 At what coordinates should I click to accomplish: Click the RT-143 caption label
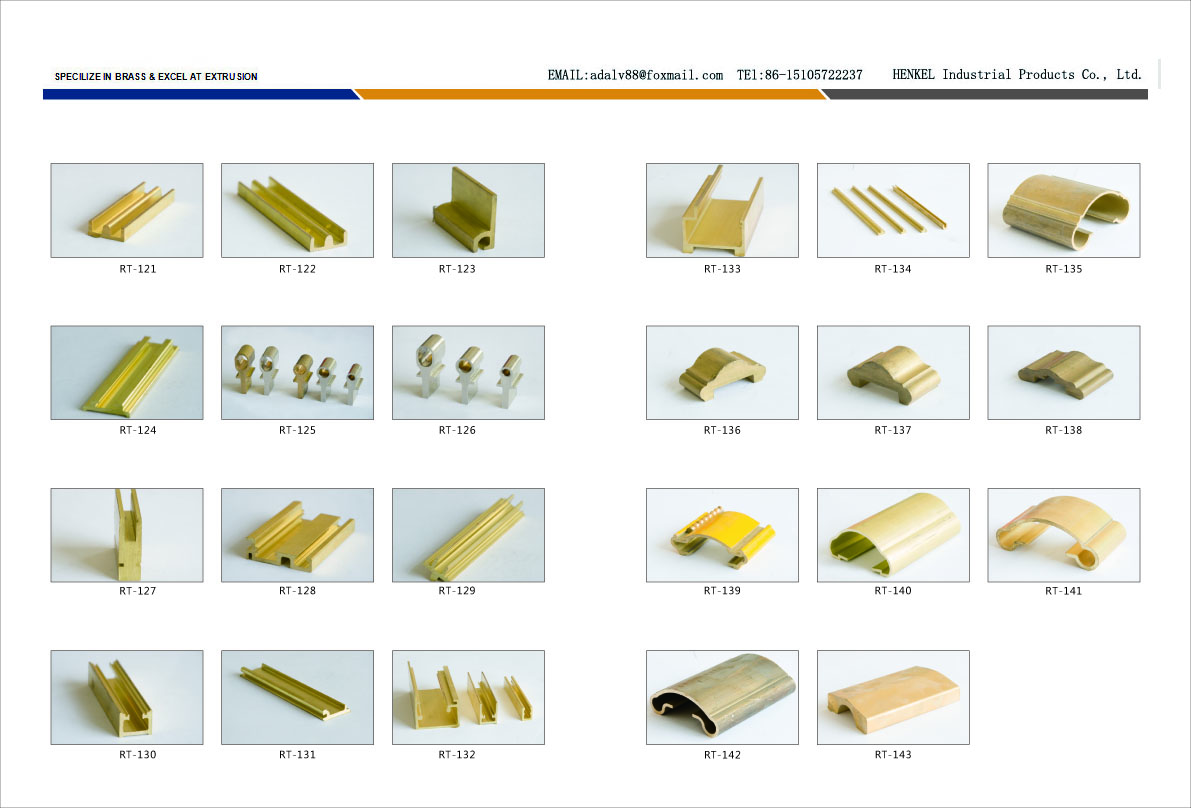pyautogui.click(x=892, y=755)
